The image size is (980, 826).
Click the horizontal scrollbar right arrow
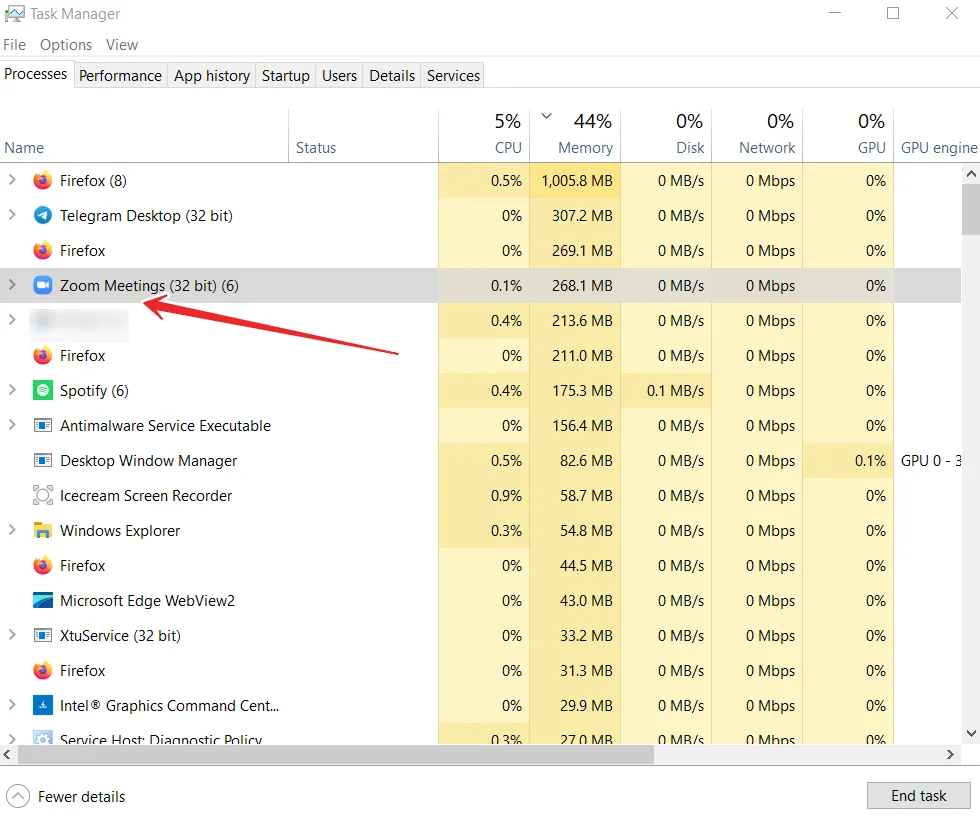coord(950,755)
